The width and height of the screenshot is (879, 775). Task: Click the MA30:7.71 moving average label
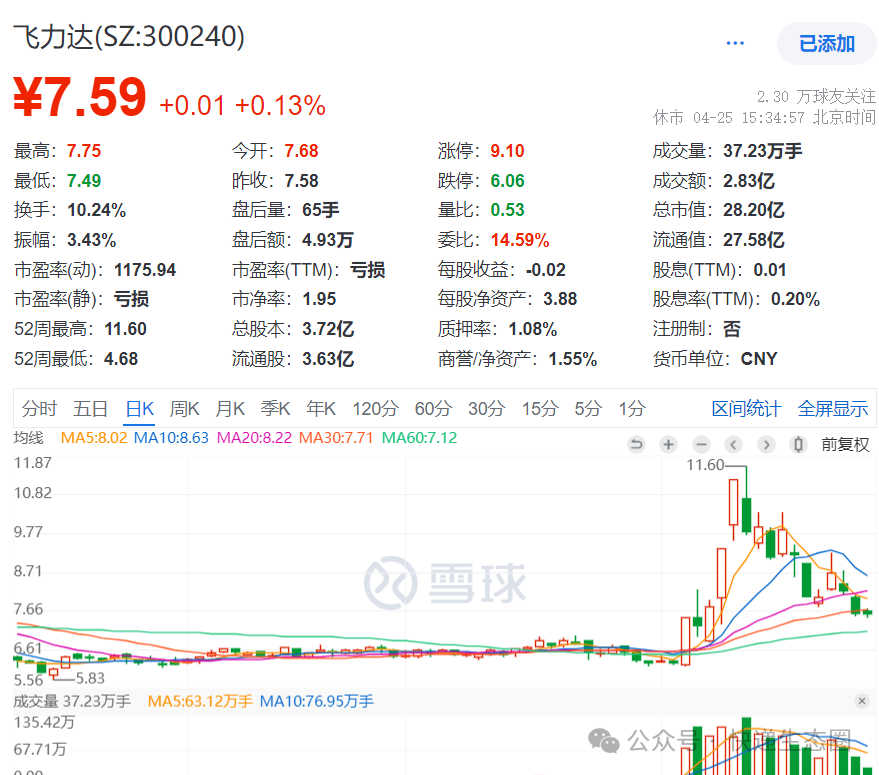click(x=336, y=437)
